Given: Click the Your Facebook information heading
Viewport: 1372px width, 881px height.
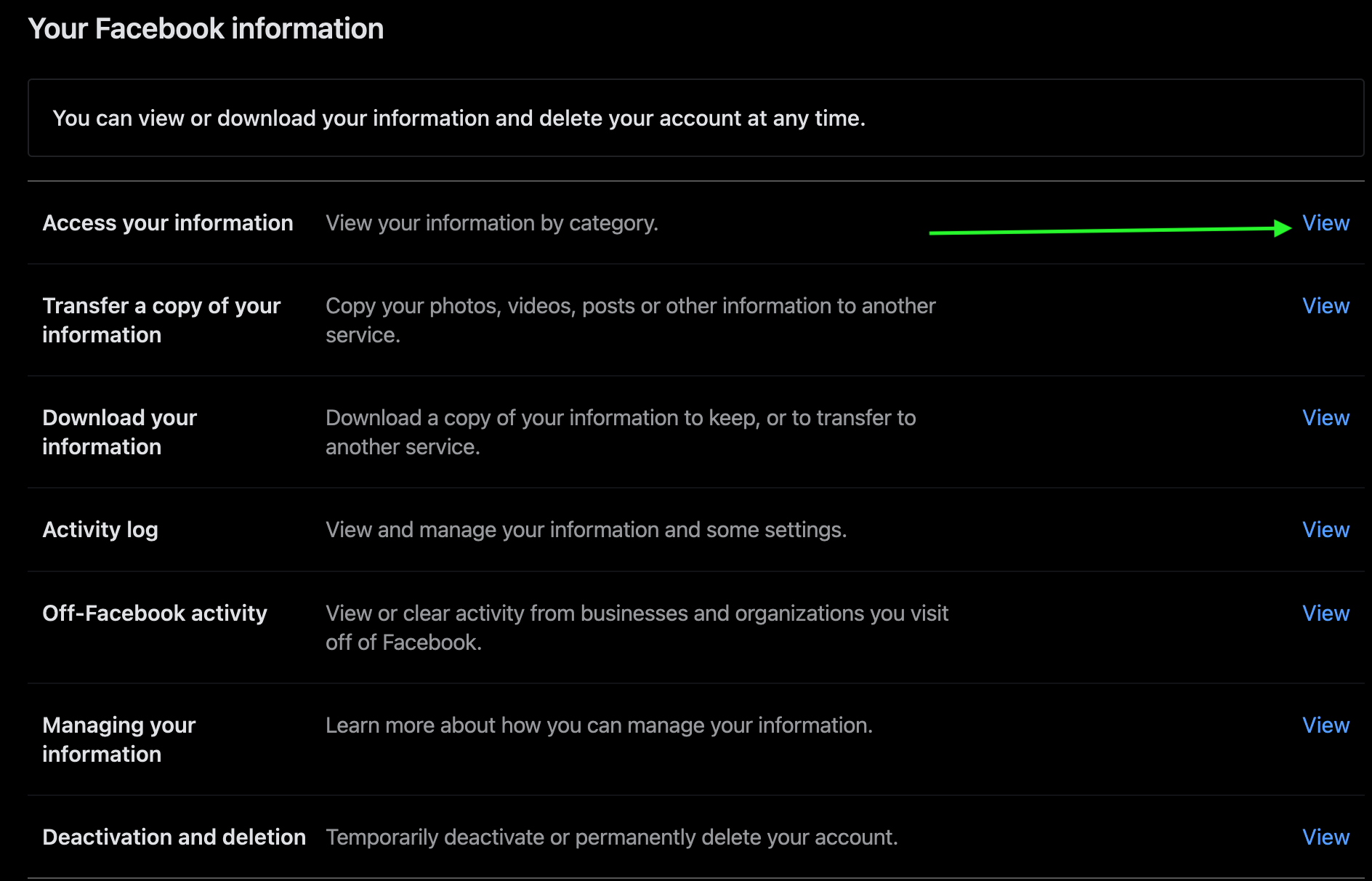Looking at the screenshot, I should click(206, 29).
